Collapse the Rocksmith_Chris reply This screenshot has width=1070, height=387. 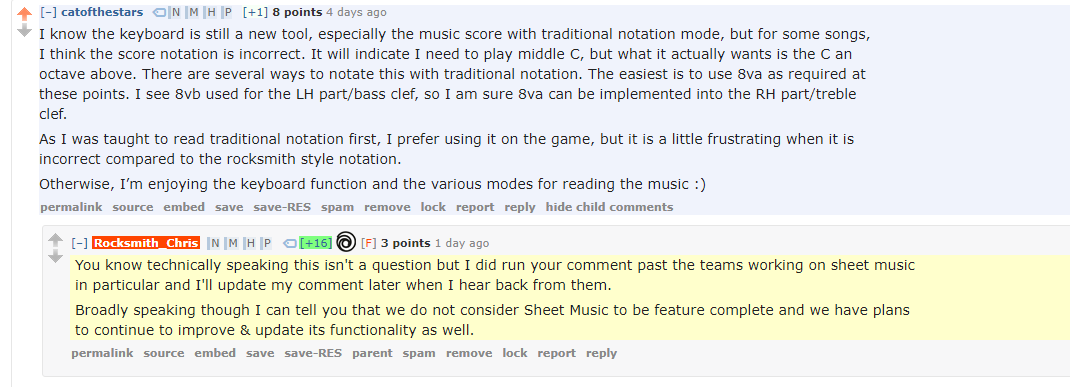[x=79, y=243]
